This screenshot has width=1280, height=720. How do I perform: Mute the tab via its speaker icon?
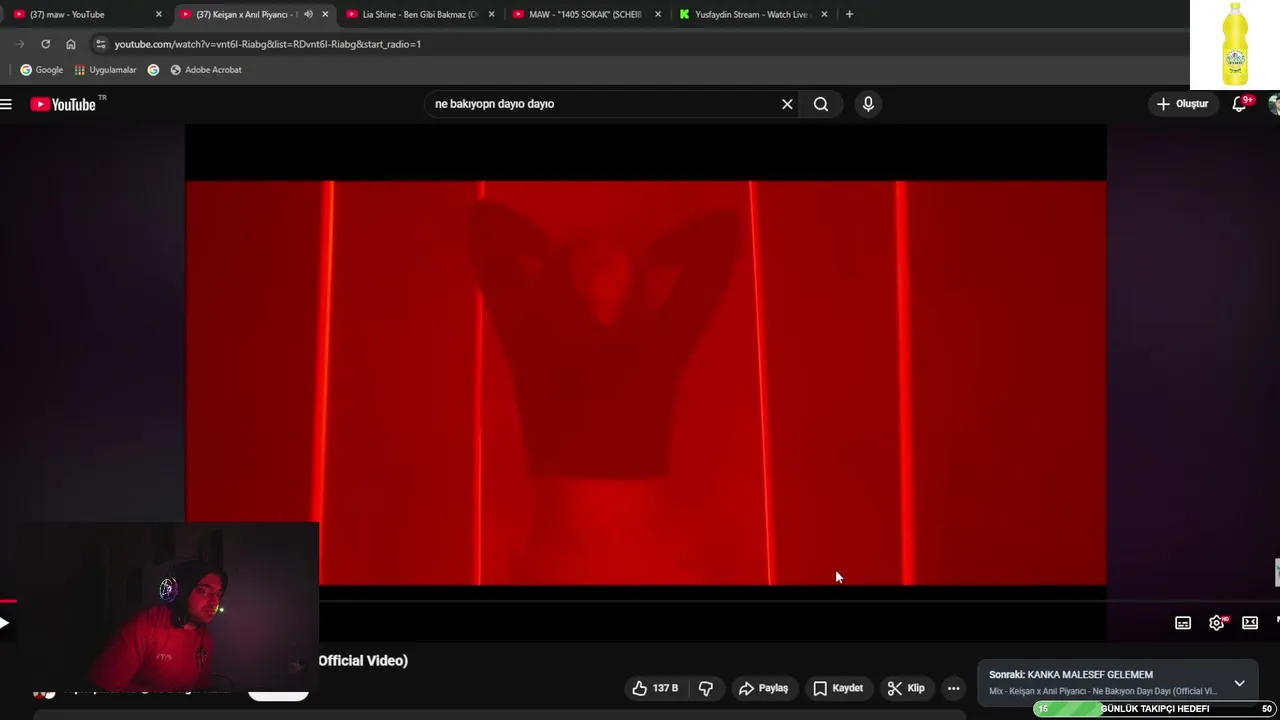pos(308,14)
